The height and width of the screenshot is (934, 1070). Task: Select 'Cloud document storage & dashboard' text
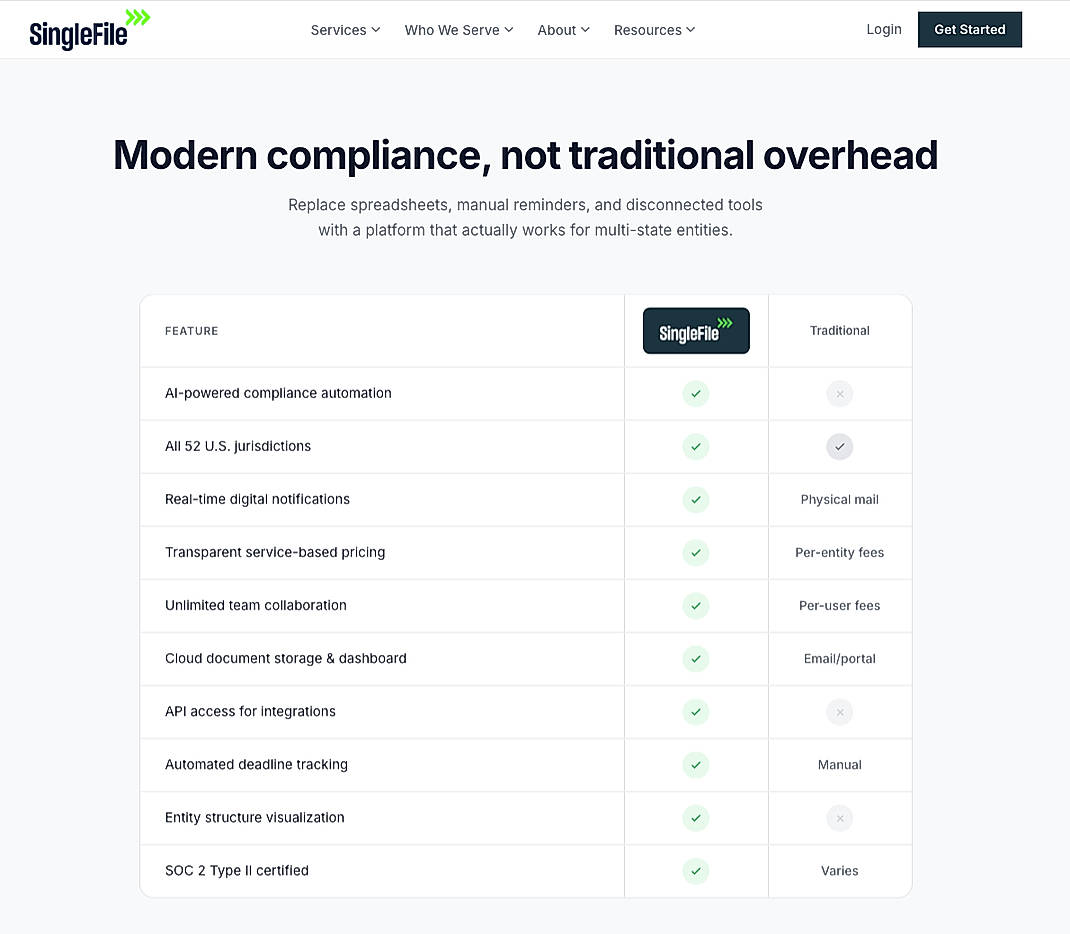pyautogui.click(x=286, y=658)
